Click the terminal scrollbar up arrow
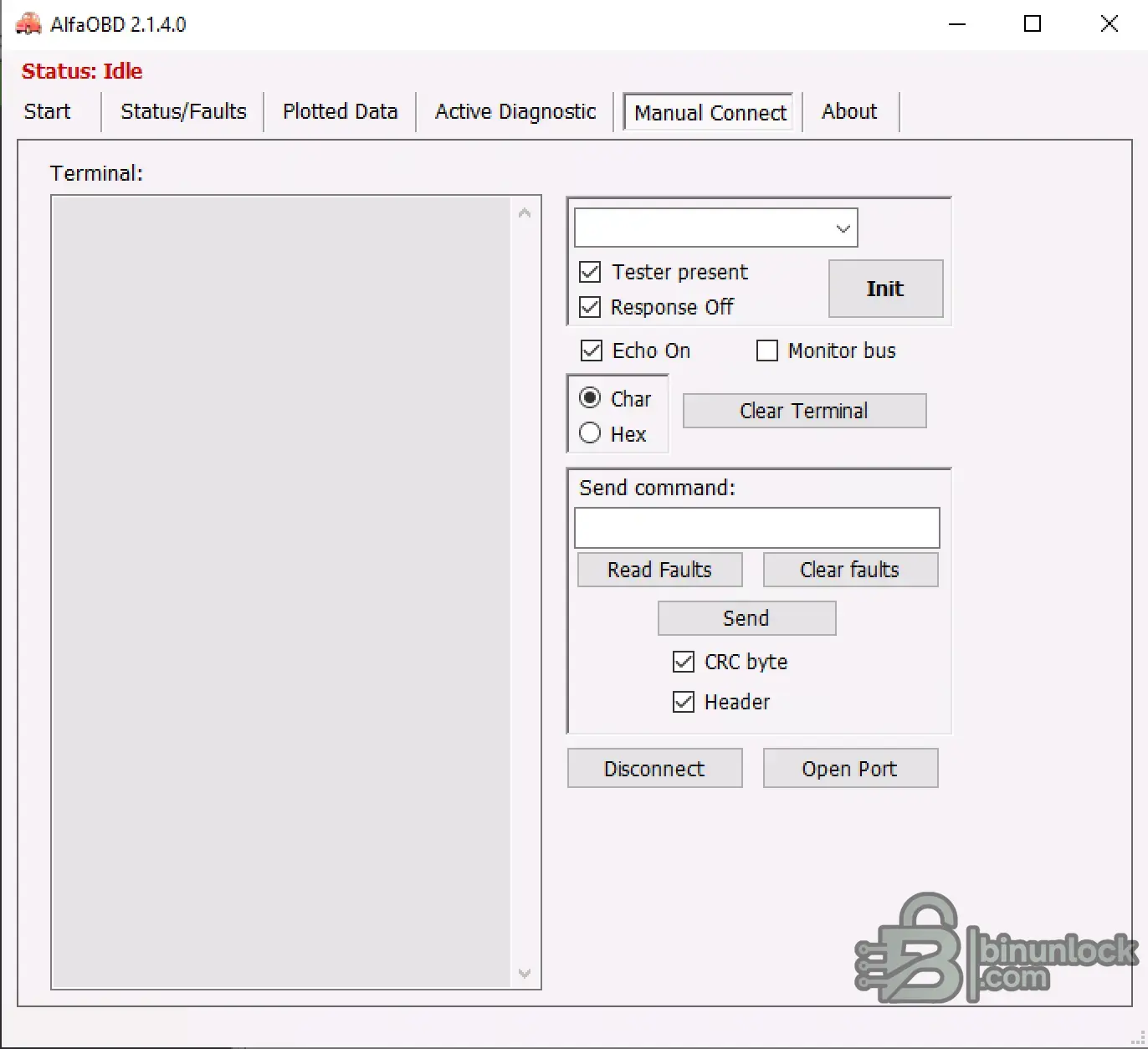The height and width of the screenshot is (1049, 1148). point(525,213)
